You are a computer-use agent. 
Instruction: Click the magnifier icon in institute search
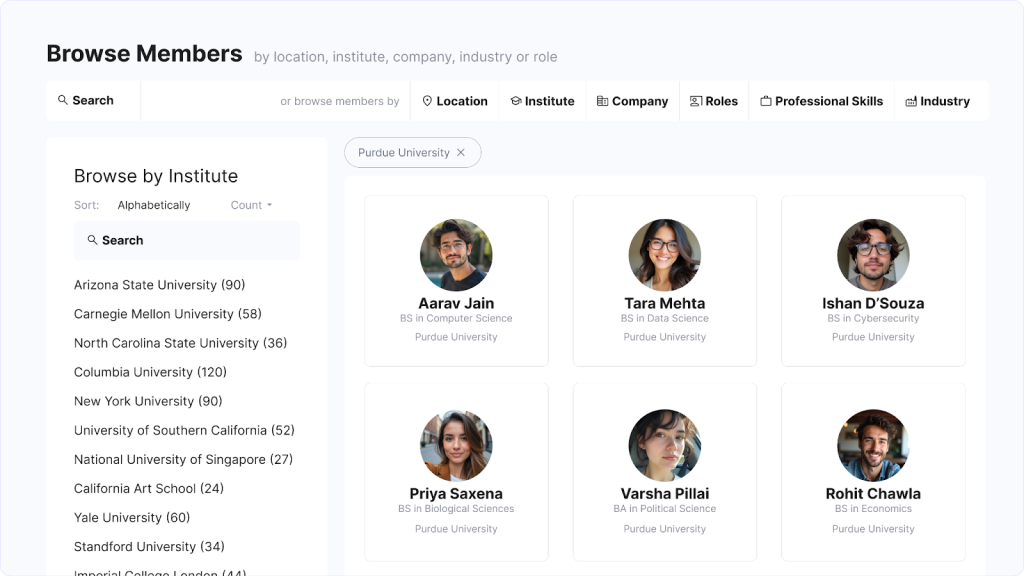pyautogui.click(x=92, y=240)
